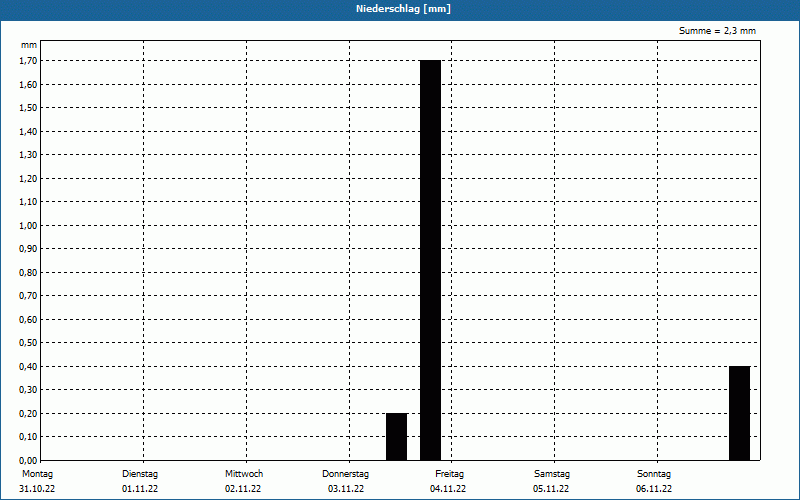Click the 'Freitag' day label
Image resolution: width=800 pixels, height=500 pixels.
coord(449,474)
